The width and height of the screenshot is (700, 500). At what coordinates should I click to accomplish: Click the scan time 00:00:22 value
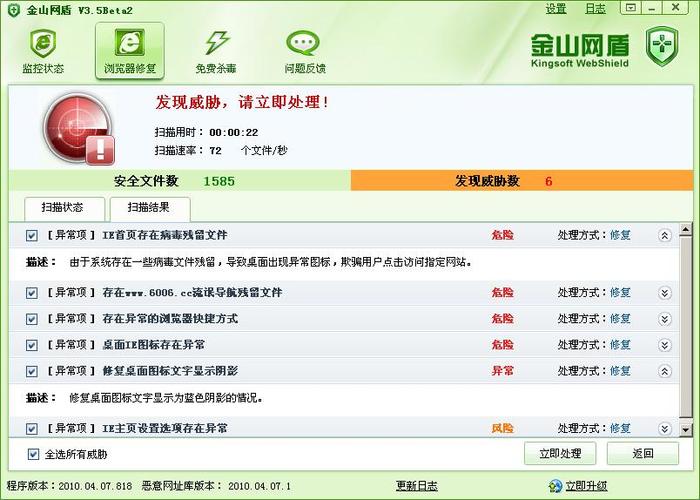click(x=233, y=133)
